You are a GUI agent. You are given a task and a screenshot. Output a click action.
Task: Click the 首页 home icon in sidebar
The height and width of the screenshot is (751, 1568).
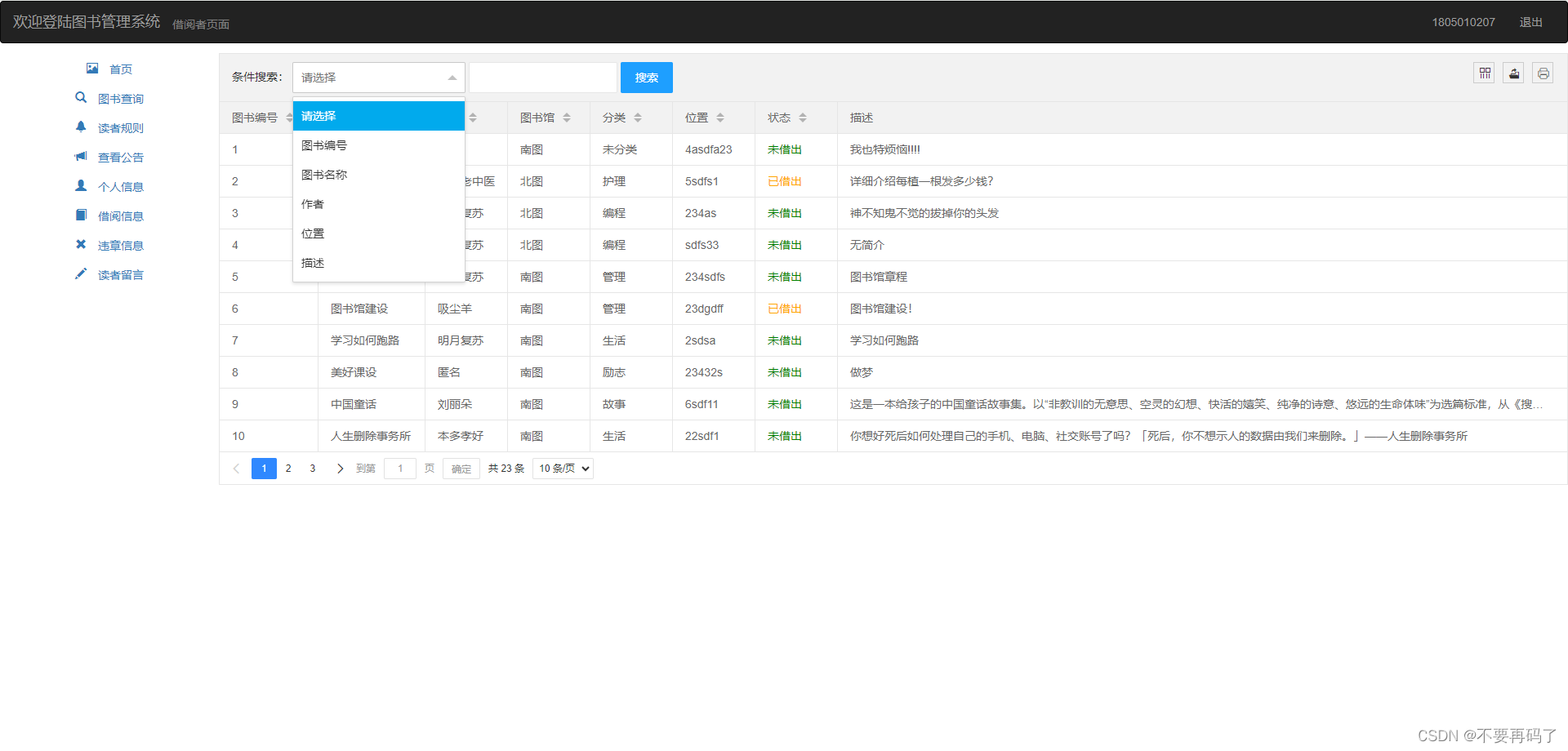(92, 69)
